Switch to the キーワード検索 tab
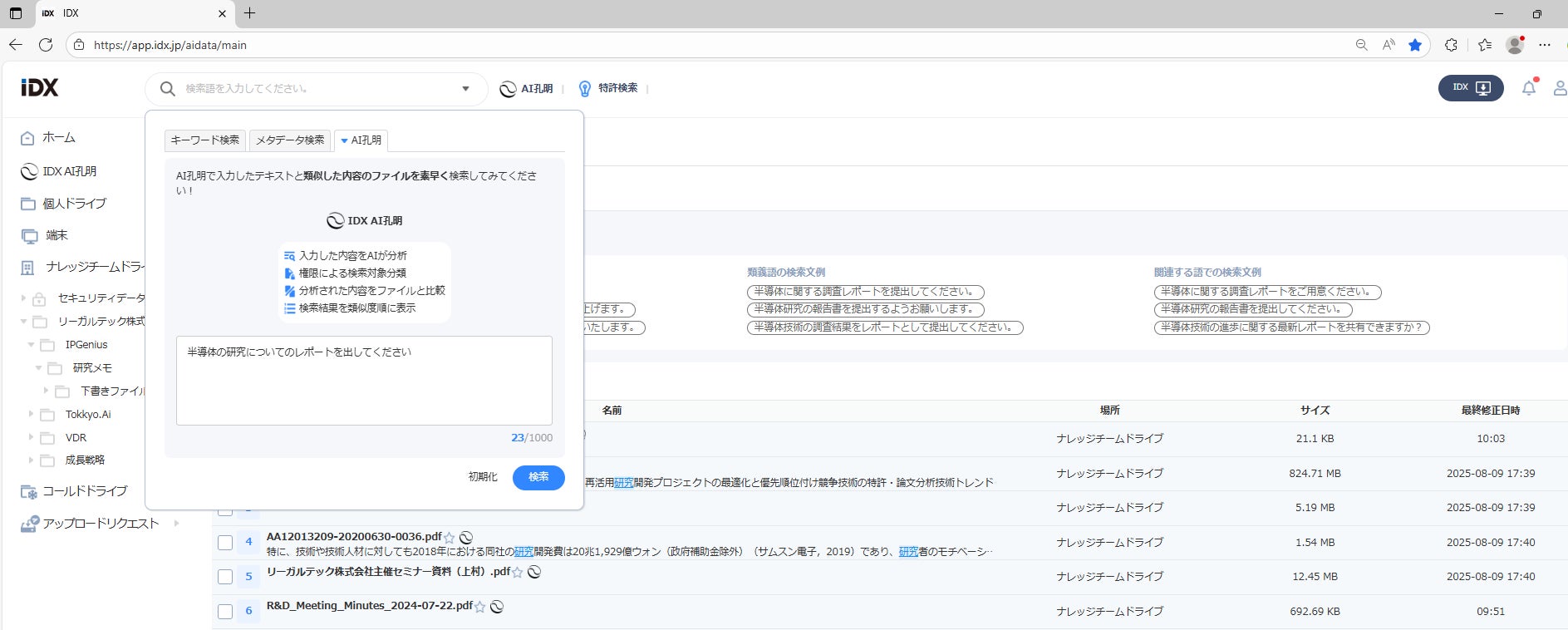 click(x=205, y=140)
